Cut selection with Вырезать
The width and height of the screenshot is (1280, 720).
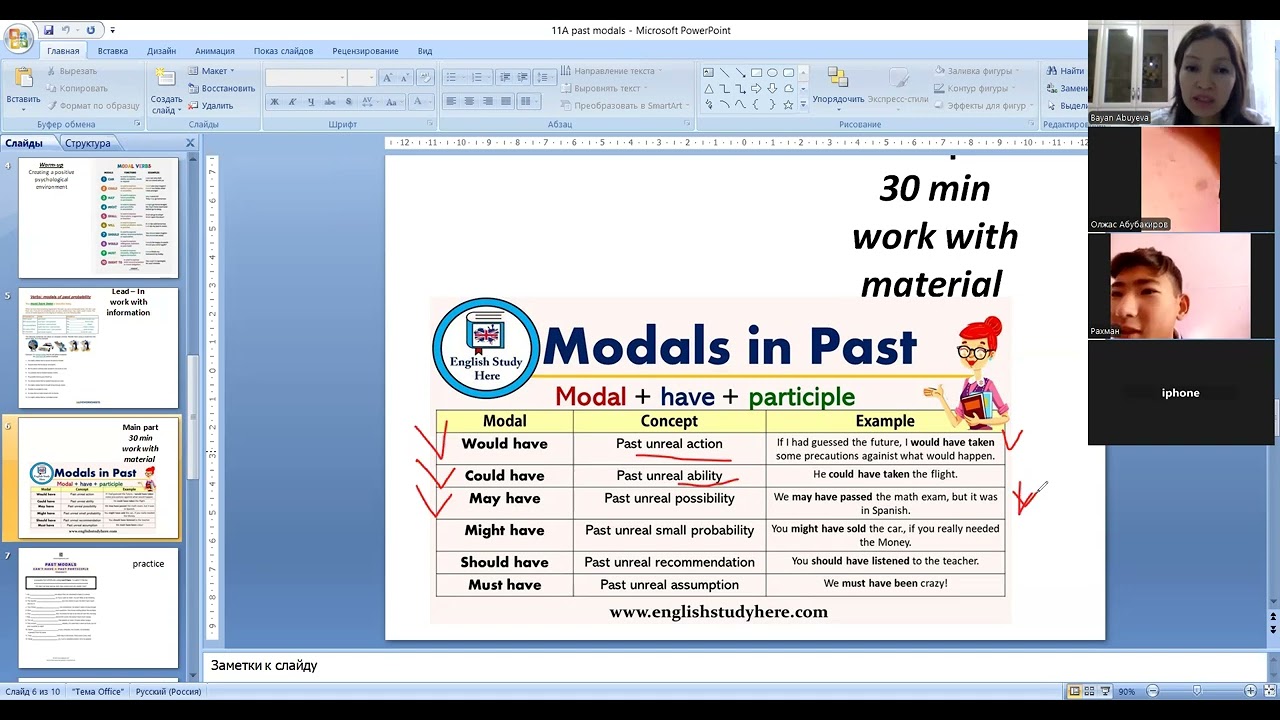coord(71,71)
